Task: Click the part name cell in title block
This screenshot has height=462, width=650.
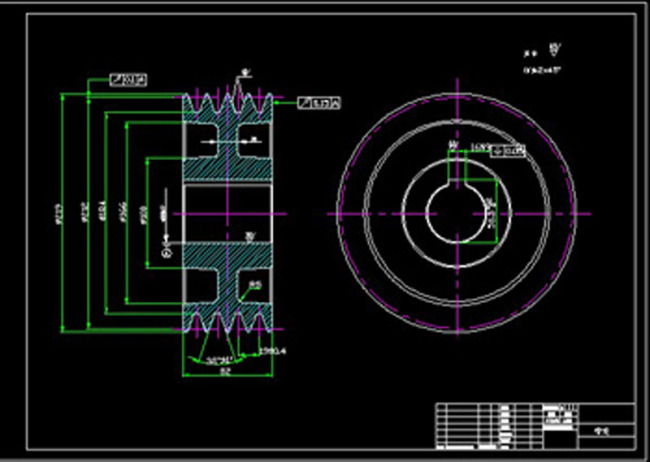Action: (x=600, y=432)
